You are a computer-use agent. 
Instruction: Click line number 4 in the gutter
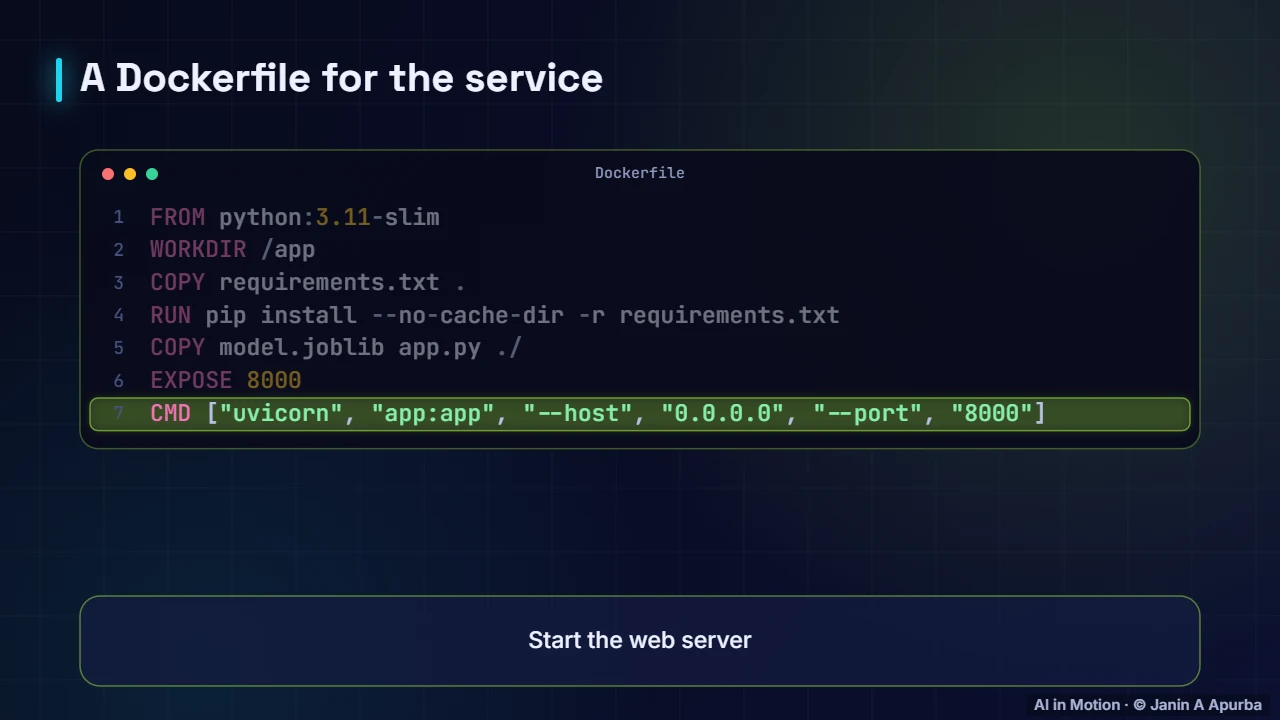[x=119, y=315]
